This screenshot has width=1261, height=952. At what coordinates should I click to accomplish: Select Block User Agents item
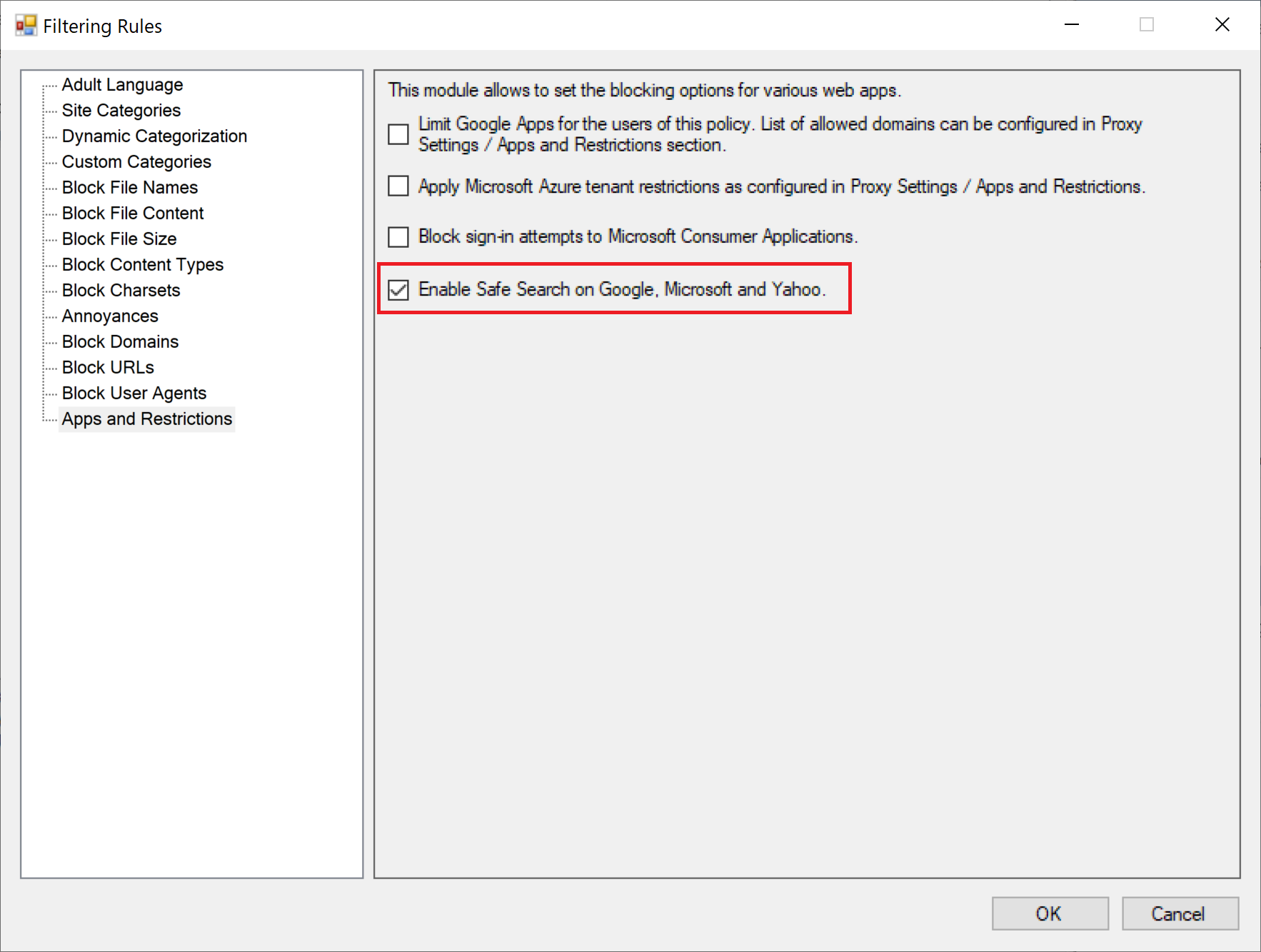134,394
